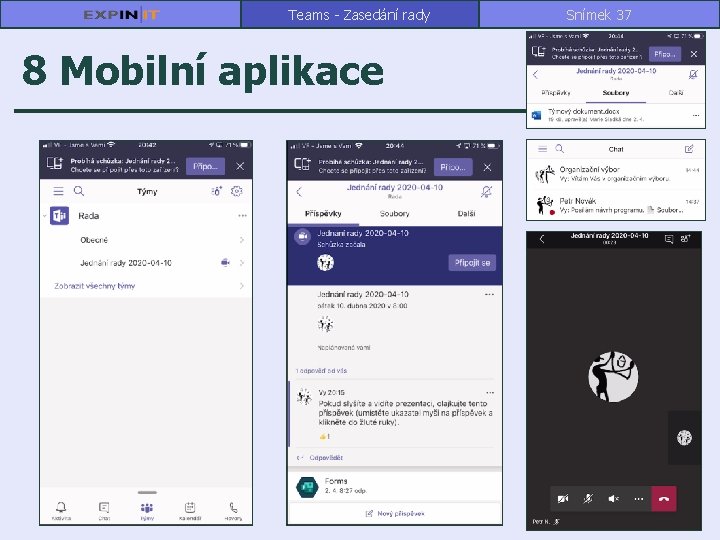
Task: Select Příspěvky tab in top right screenshot
Action: [x=556, y=93]
